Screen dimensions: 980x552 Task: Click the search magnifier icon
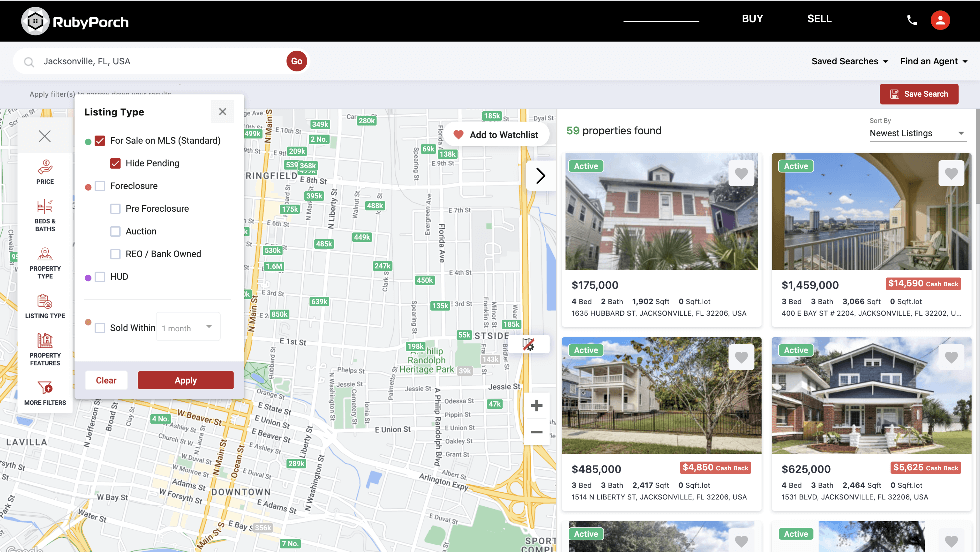pos(29,61)
